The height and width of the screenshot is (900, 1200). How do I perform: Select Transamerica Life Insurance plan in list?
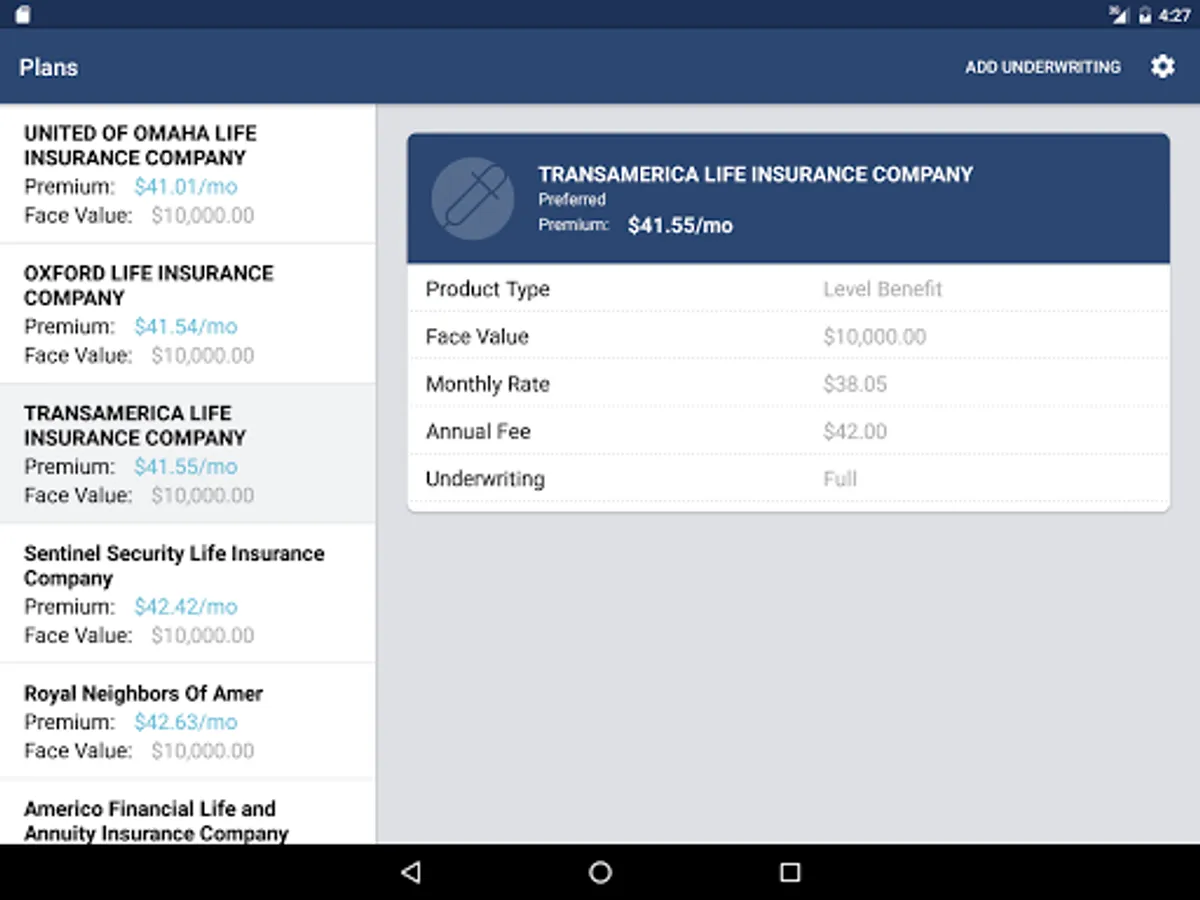188,453
